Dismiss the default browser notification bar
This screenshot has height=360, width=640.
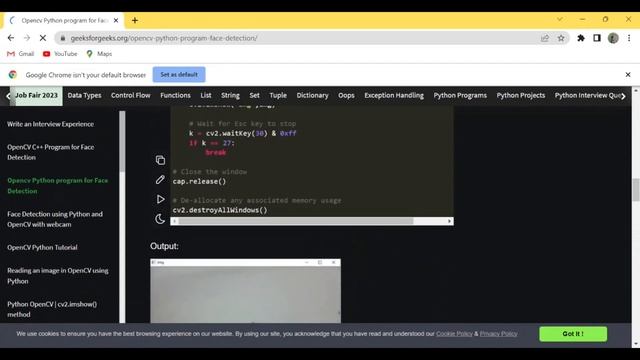pos(628,75)
